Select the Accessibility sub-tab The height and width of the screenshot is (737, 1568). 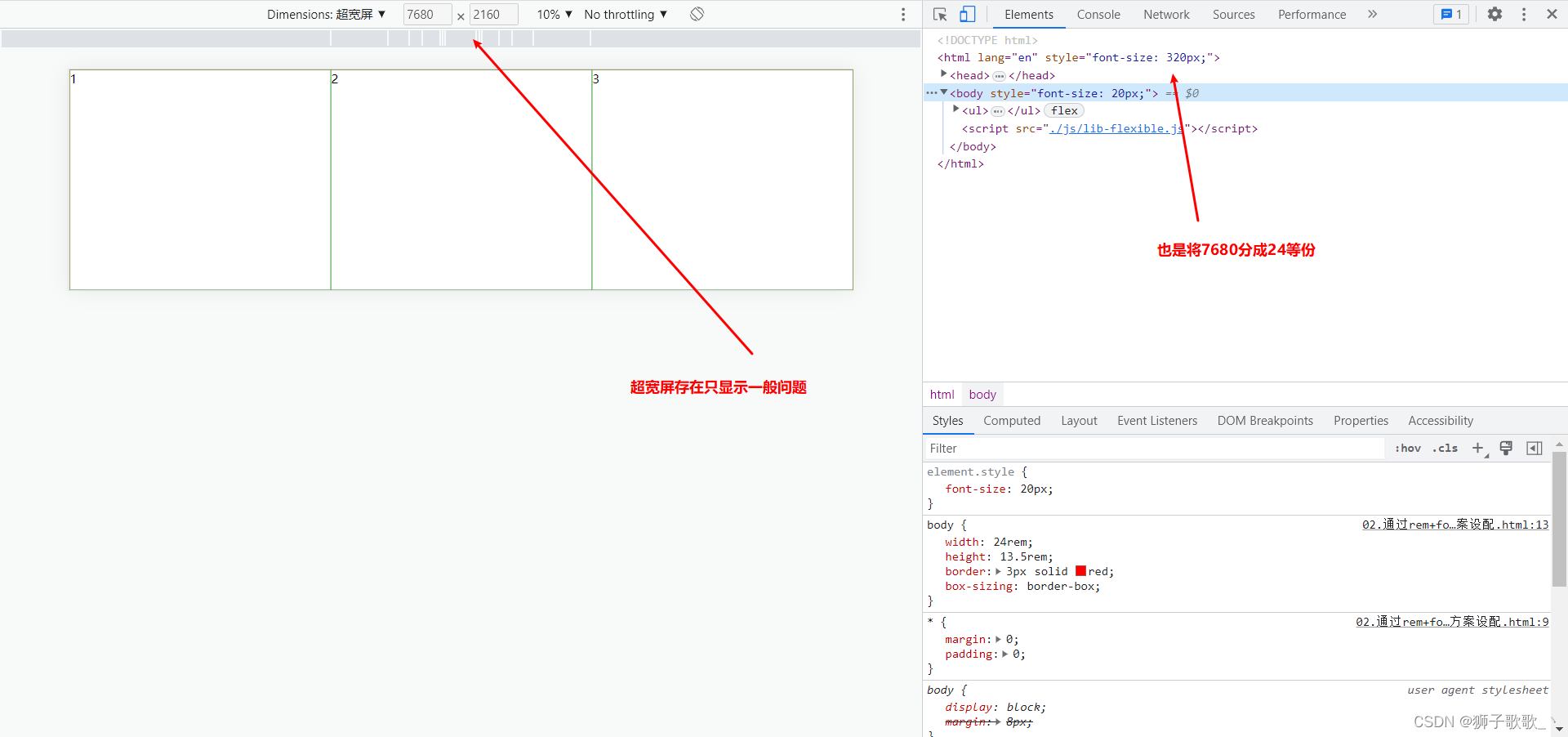(x=1441, y=421)
